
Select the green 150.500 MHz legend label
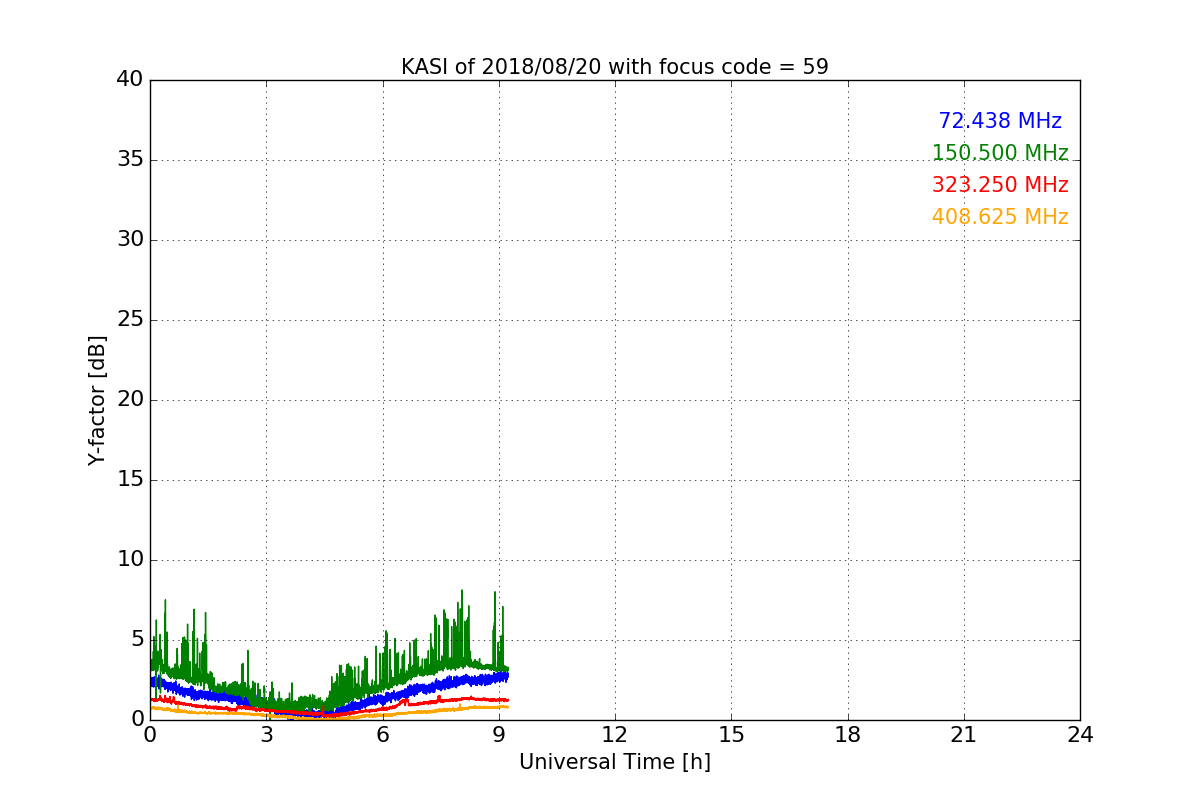coord(1000,153)
